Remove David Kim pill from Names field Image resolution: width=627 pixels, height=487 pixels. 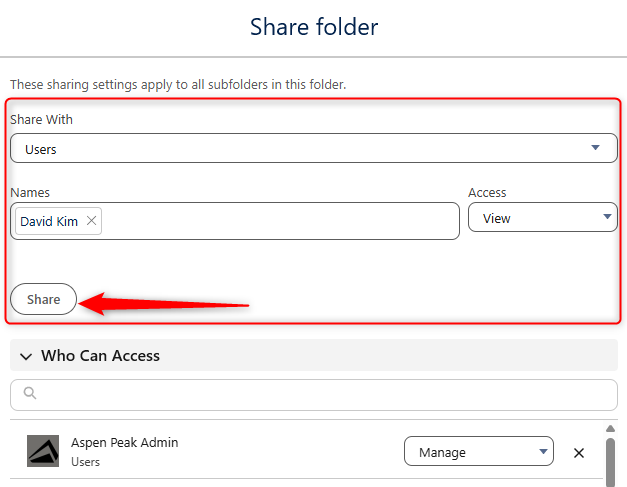(x=91, y=220)
